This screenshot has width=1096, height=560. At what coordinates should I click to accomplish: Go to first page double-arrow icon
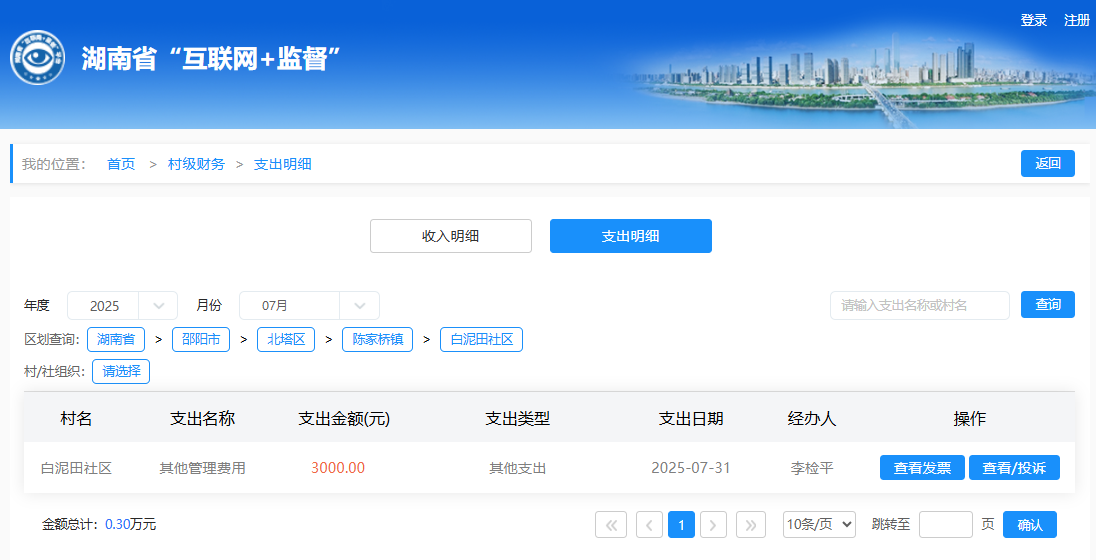click(x=610, y=525)
